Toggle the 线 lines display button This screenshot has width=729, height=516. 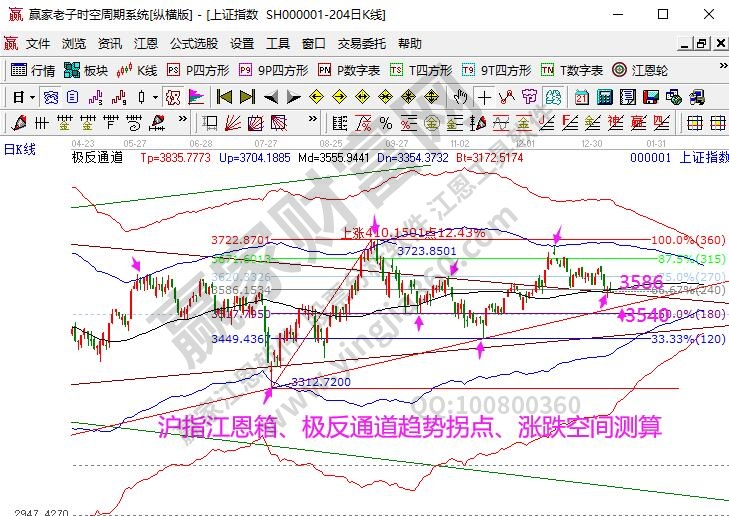(x=553, y=98)
